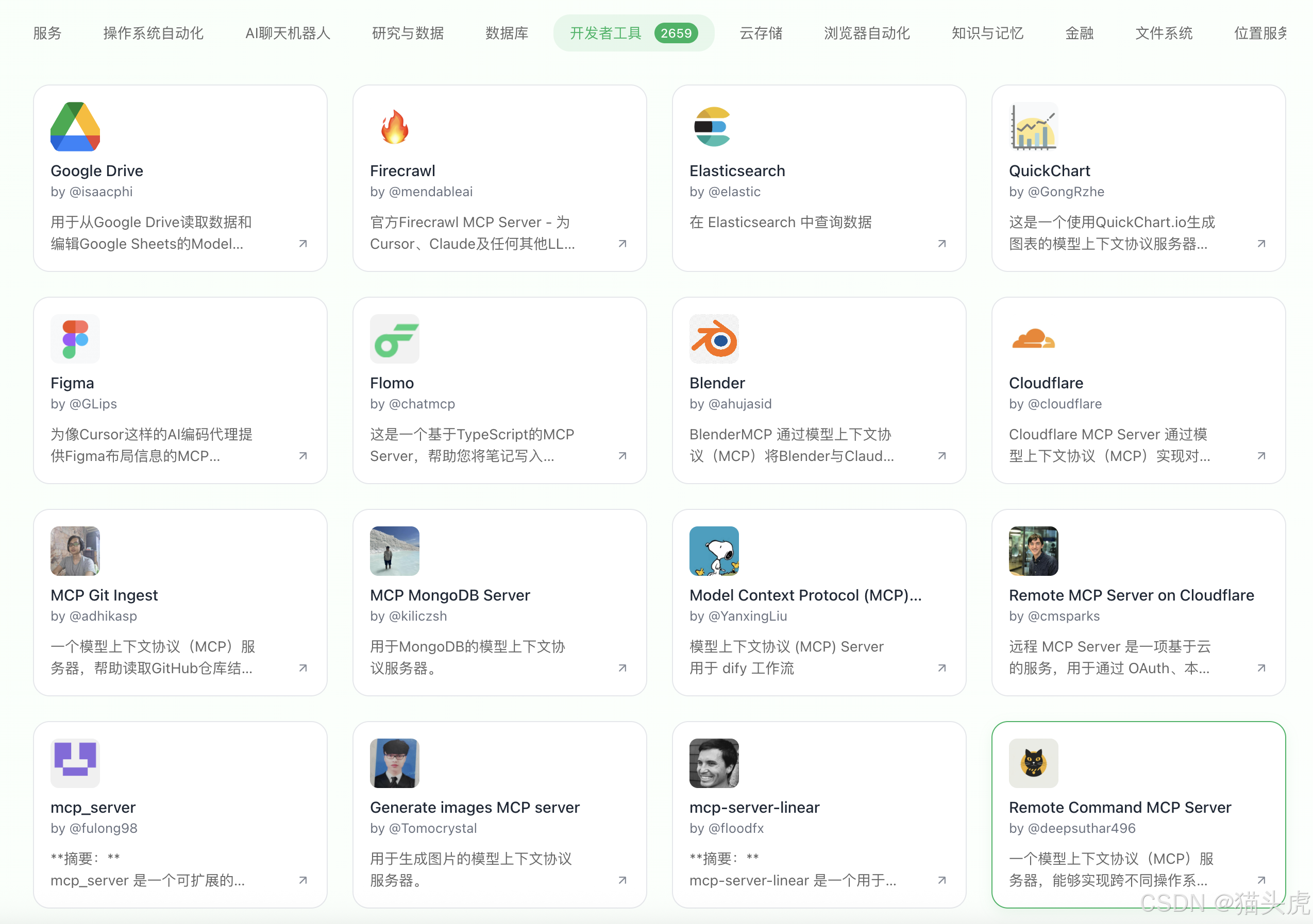Switch to the 云存储 category tab

tap(761, 33)
